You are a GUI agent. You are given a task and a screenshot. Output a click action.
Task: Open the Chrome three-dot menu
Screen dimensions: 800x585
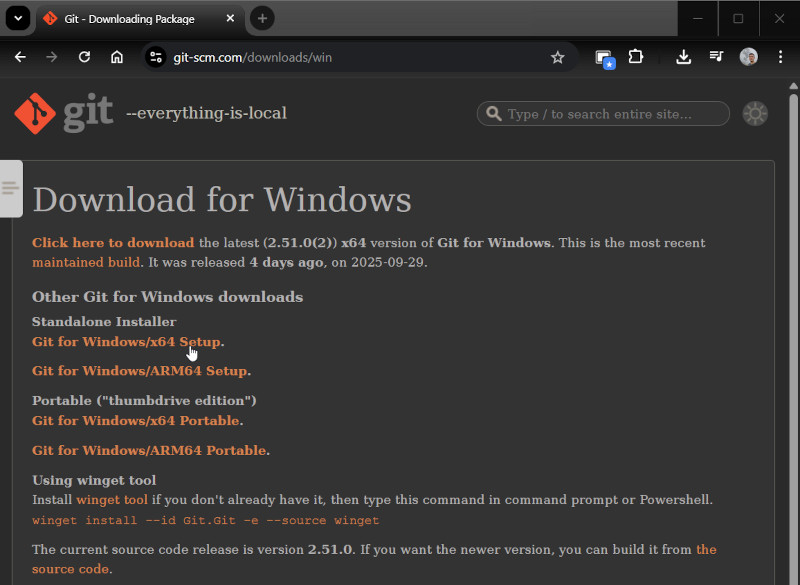tap(780, 57)
